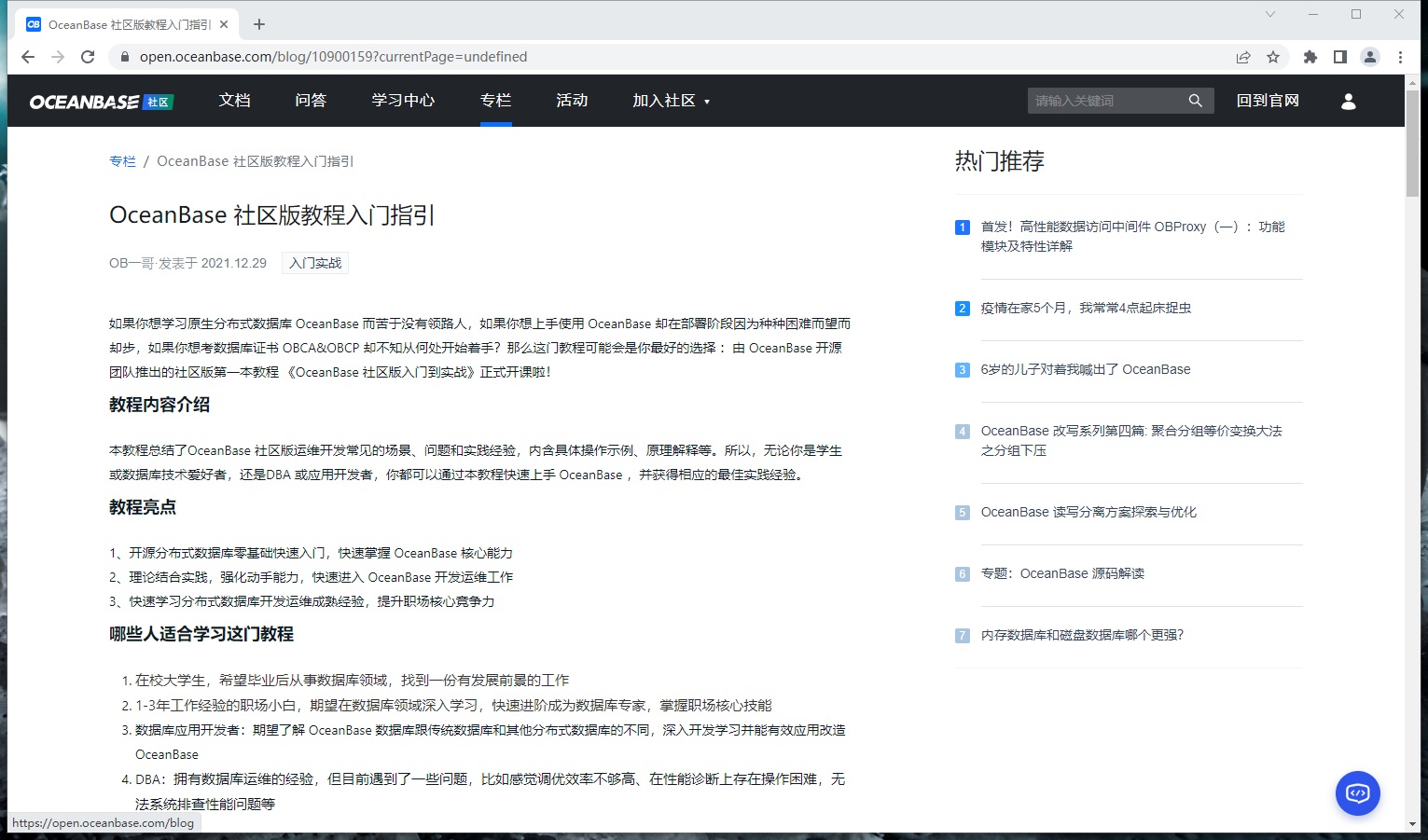Click the heading 教程亮点
The image size is (1428, 840).
pyautogui.click(x=143, y=507)
